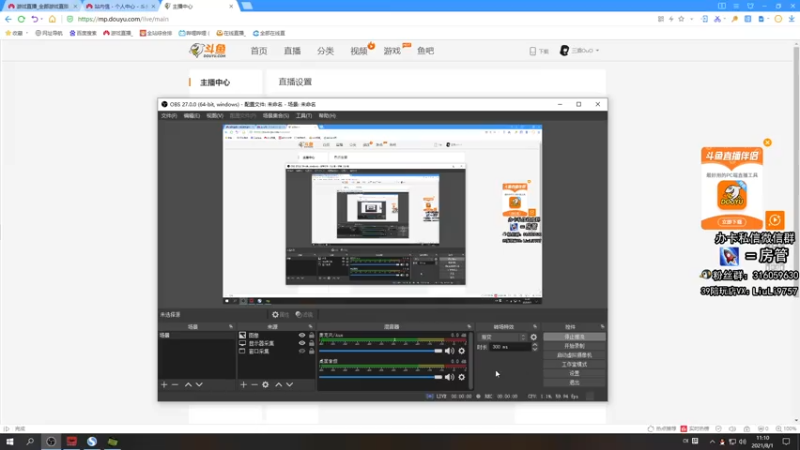Click the 属性 properties gear above docks
This screenshot has width=800, height=450.
280,315
